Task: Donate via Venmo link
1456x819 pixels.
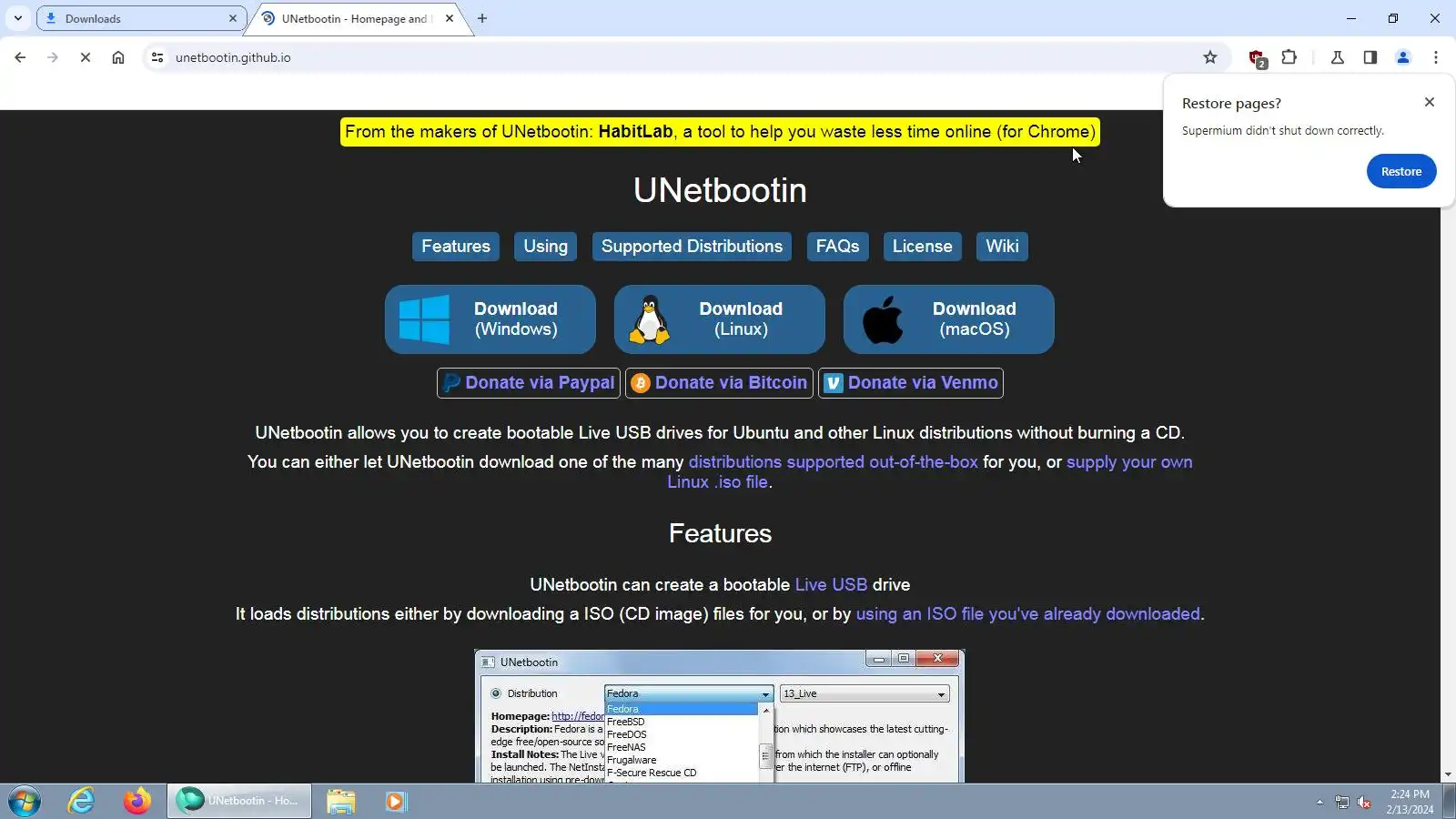Action: [911, 383]
